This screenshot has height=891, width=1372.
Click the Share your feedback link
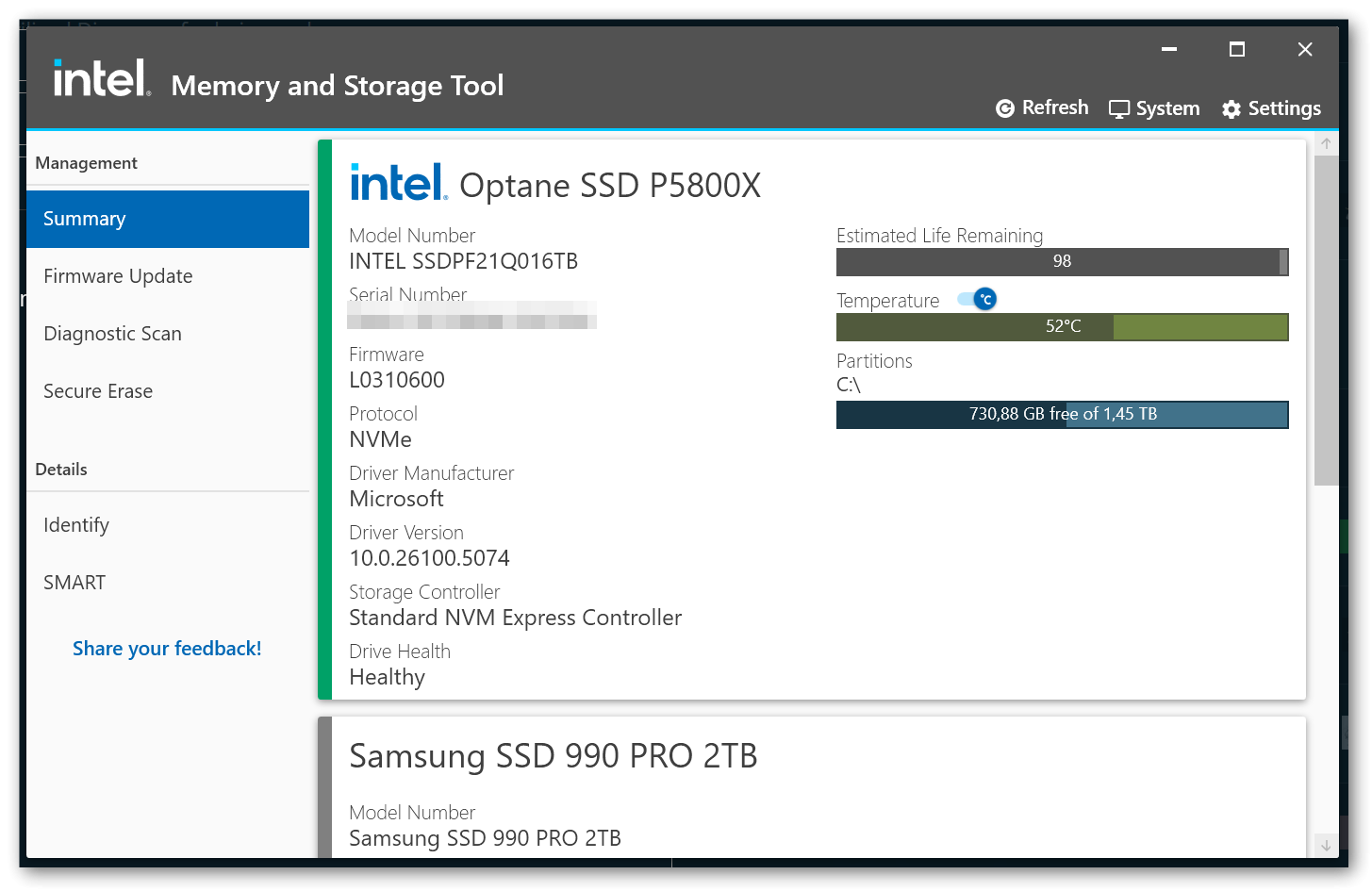coord(166,648)
